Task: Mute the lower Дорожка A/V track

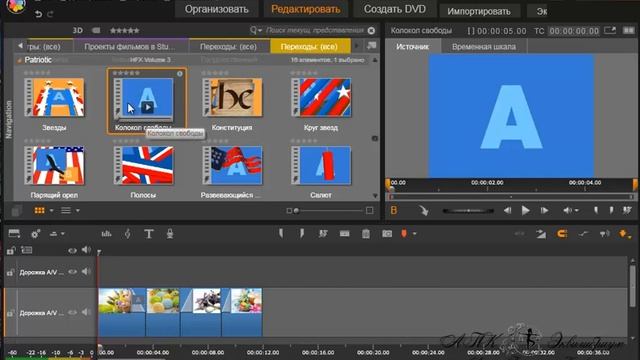Action: pos(86,312)
